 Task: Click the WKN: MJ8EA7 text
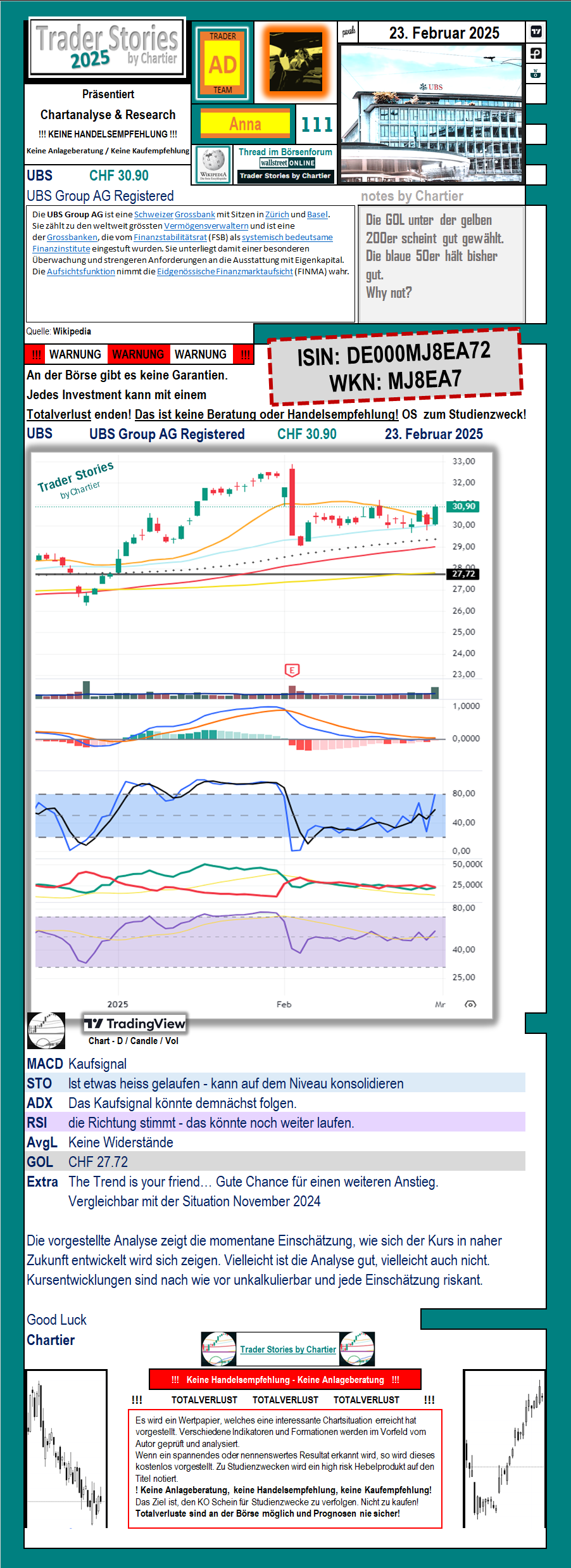point(395,381)
